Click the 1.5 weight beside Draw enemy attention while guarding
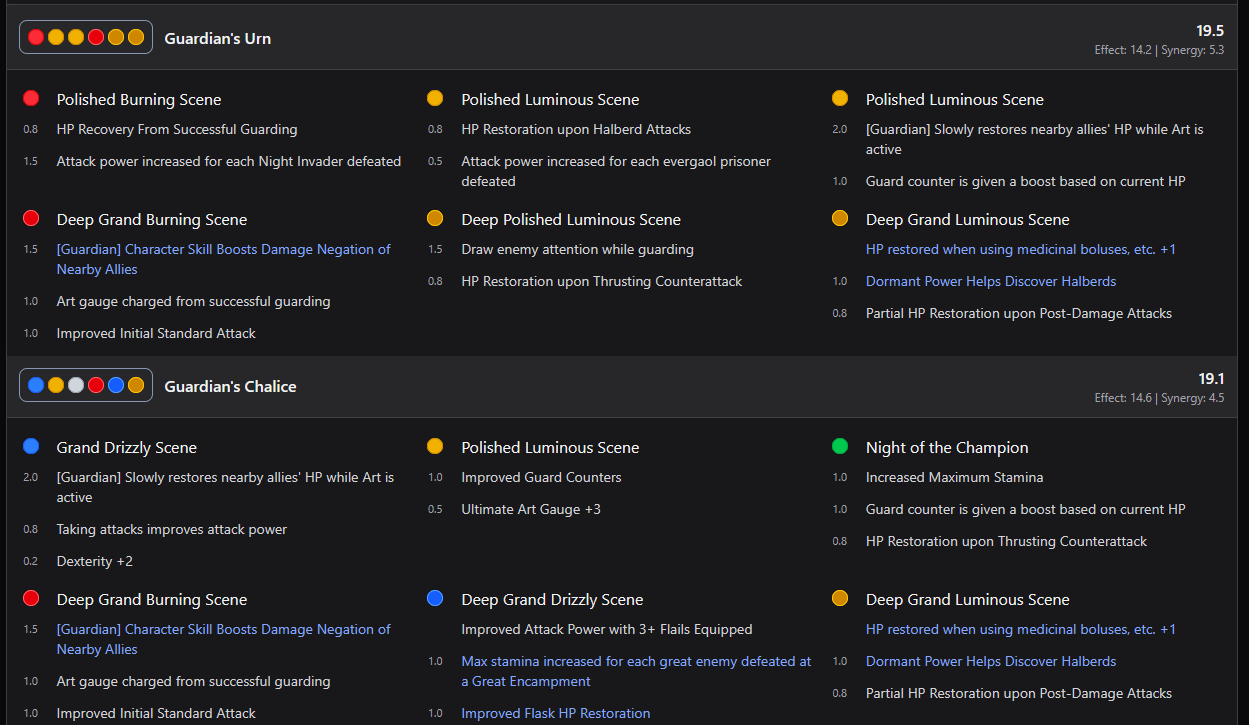Image resolution: width=1249 pixels, height=725 pixels. (435, 249)
